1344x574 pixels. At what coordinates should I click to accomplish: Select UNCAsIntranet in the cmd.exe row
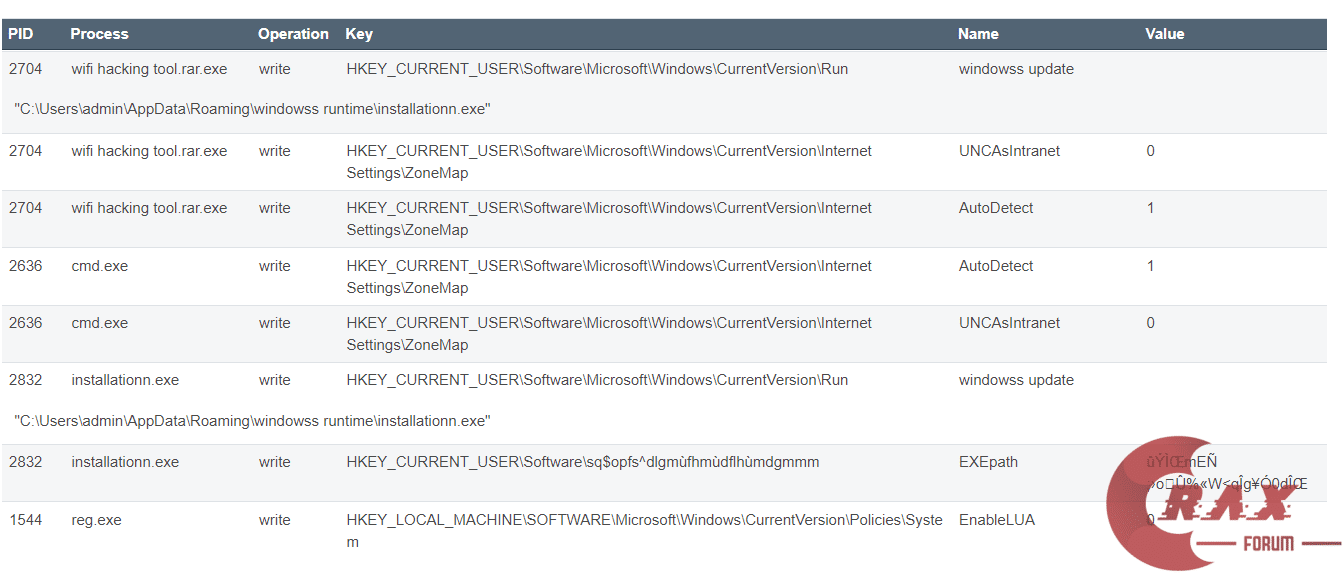click(1009, 323)
